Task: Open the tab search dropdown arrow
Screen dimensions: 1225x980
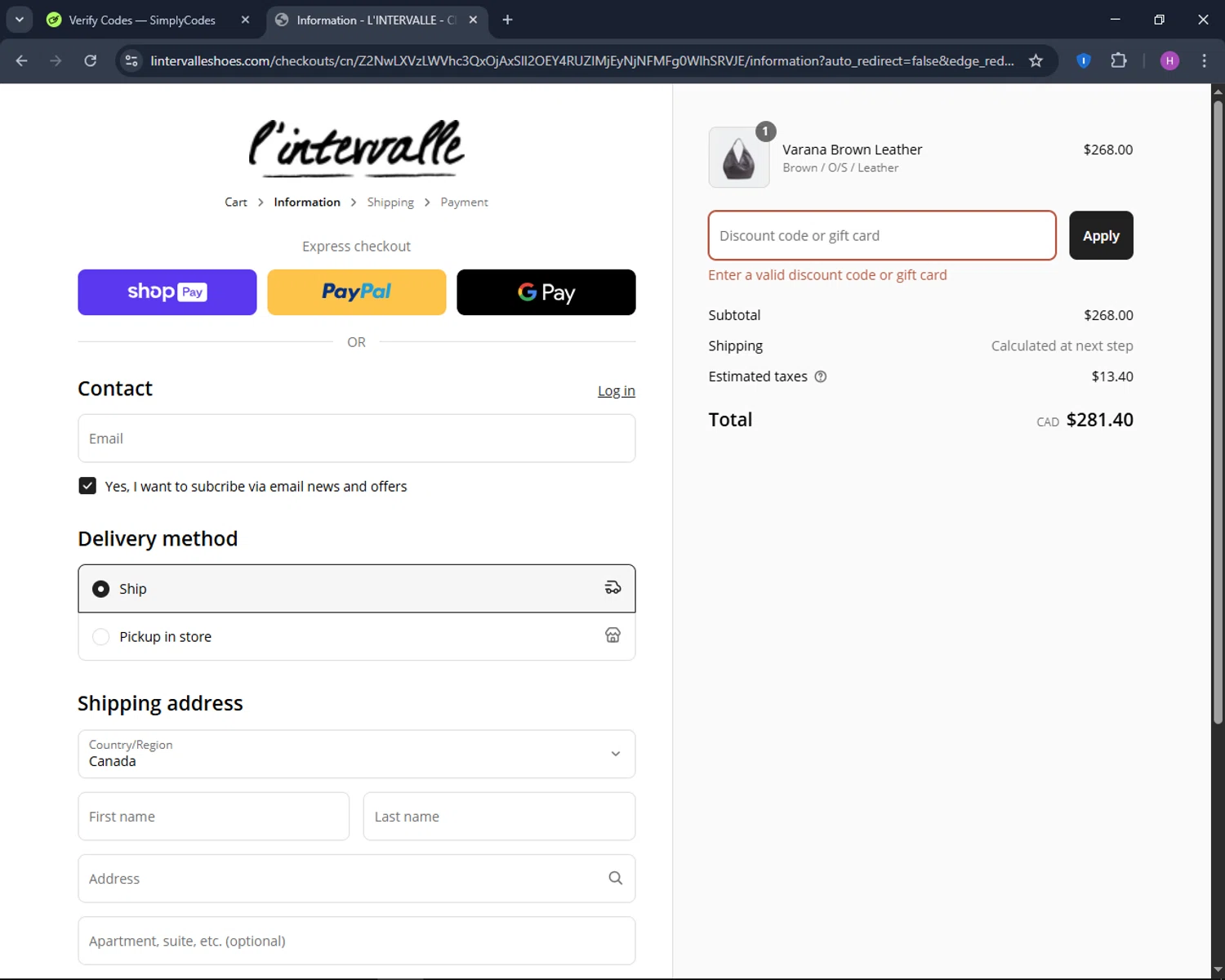Action: [20, 20]
